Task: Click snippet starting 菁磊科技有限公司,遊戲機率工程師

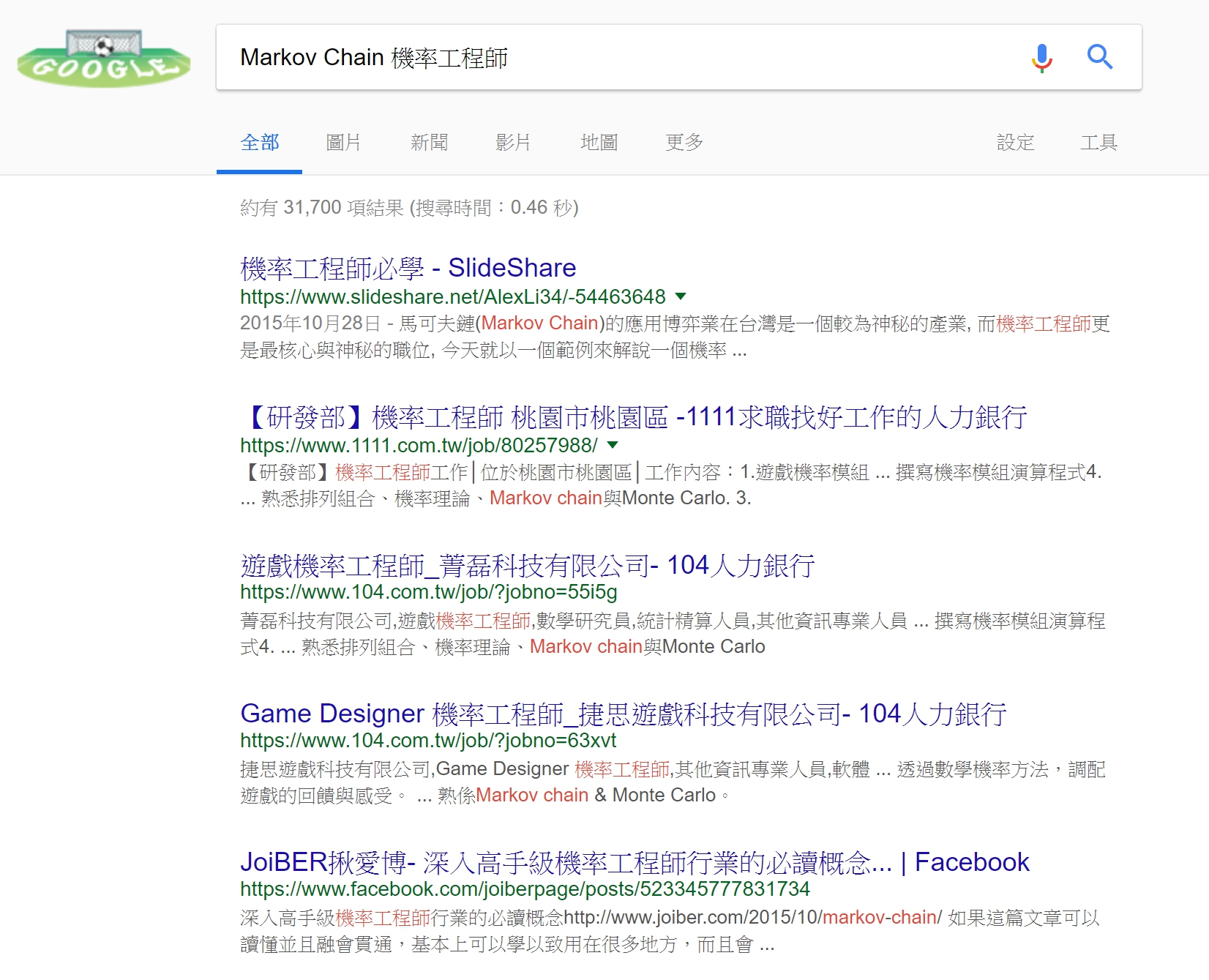Action: click(x=673, y=634)
